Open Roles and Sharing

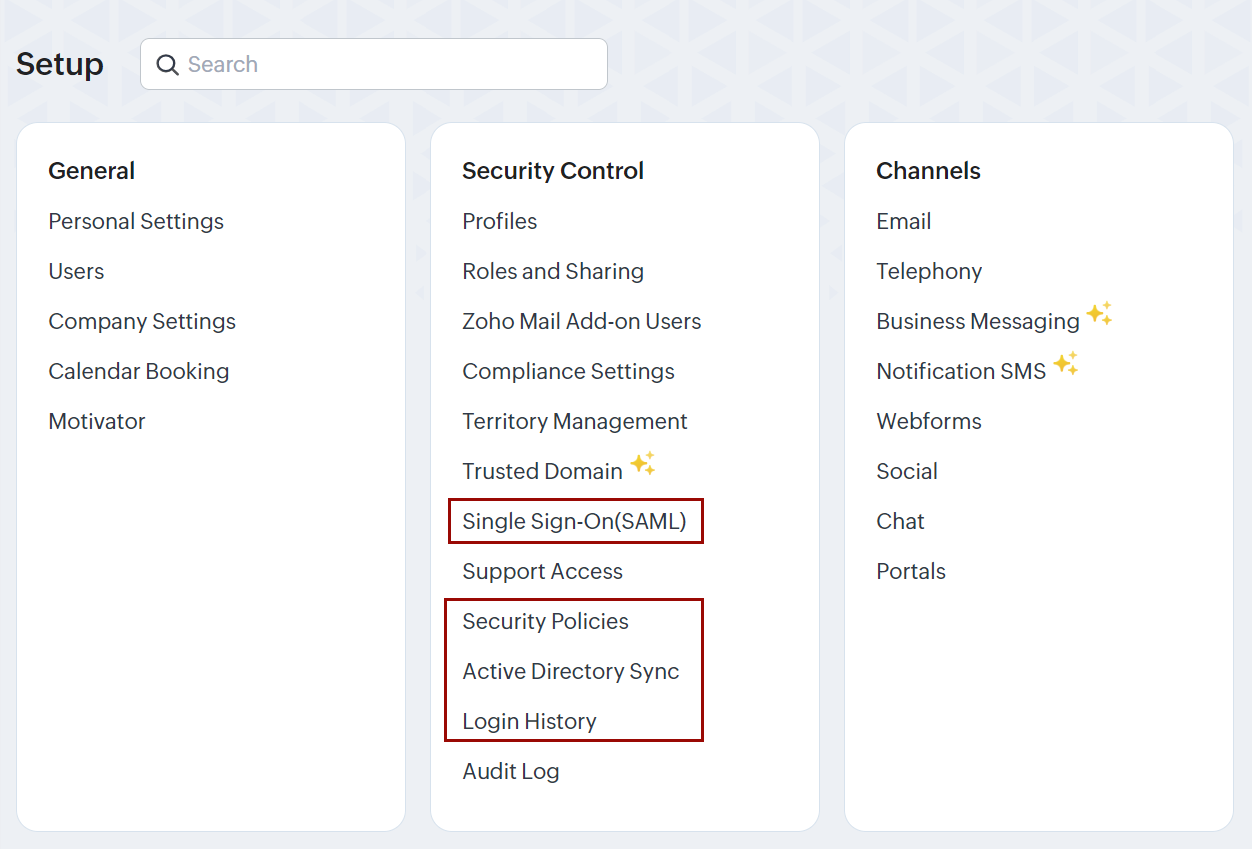pos(552,271)
